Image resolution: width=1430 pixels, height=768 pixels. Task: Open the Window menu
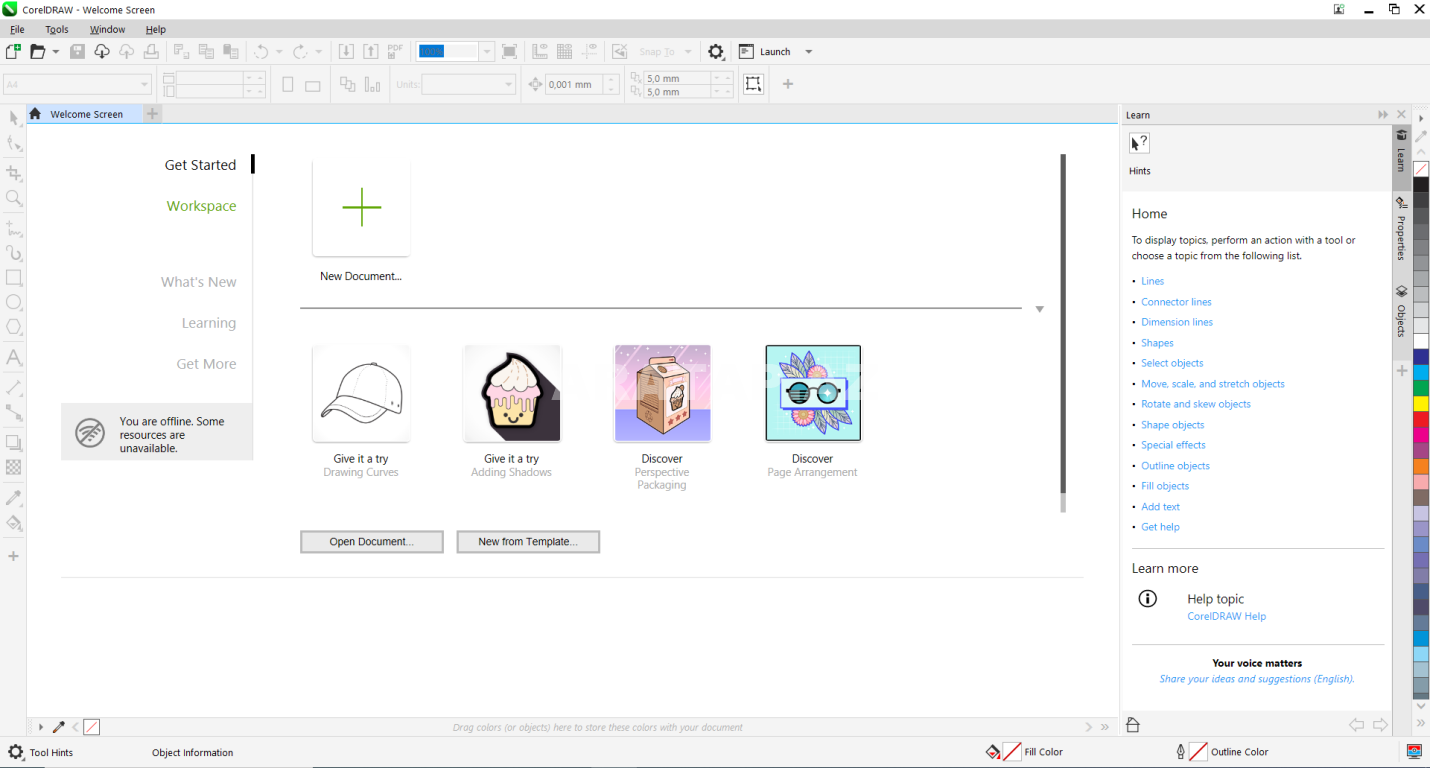coord(108,30)
